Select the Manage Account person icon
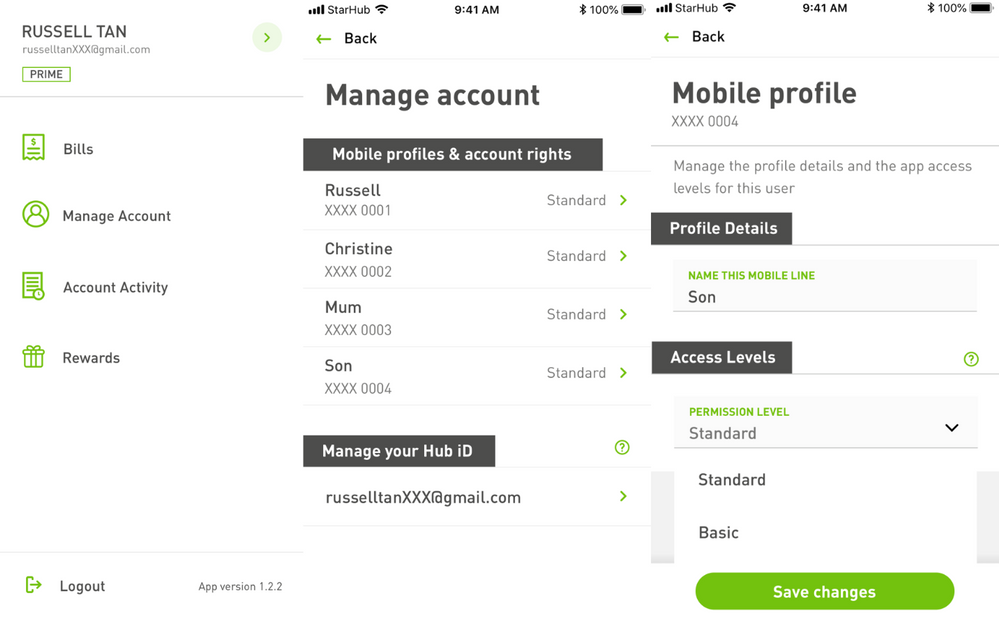 pyautogui.click(x=36, y=215)
